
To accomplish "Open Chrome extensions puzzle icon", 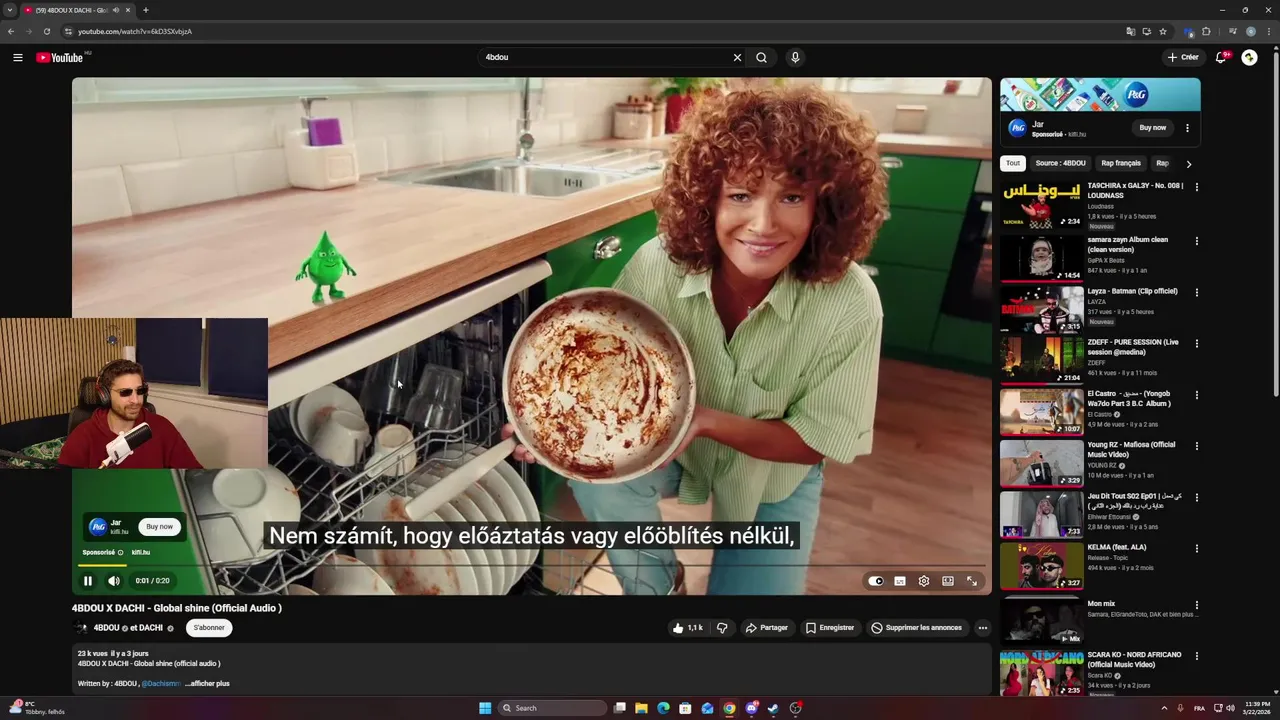I will [x=1206, y=31].
